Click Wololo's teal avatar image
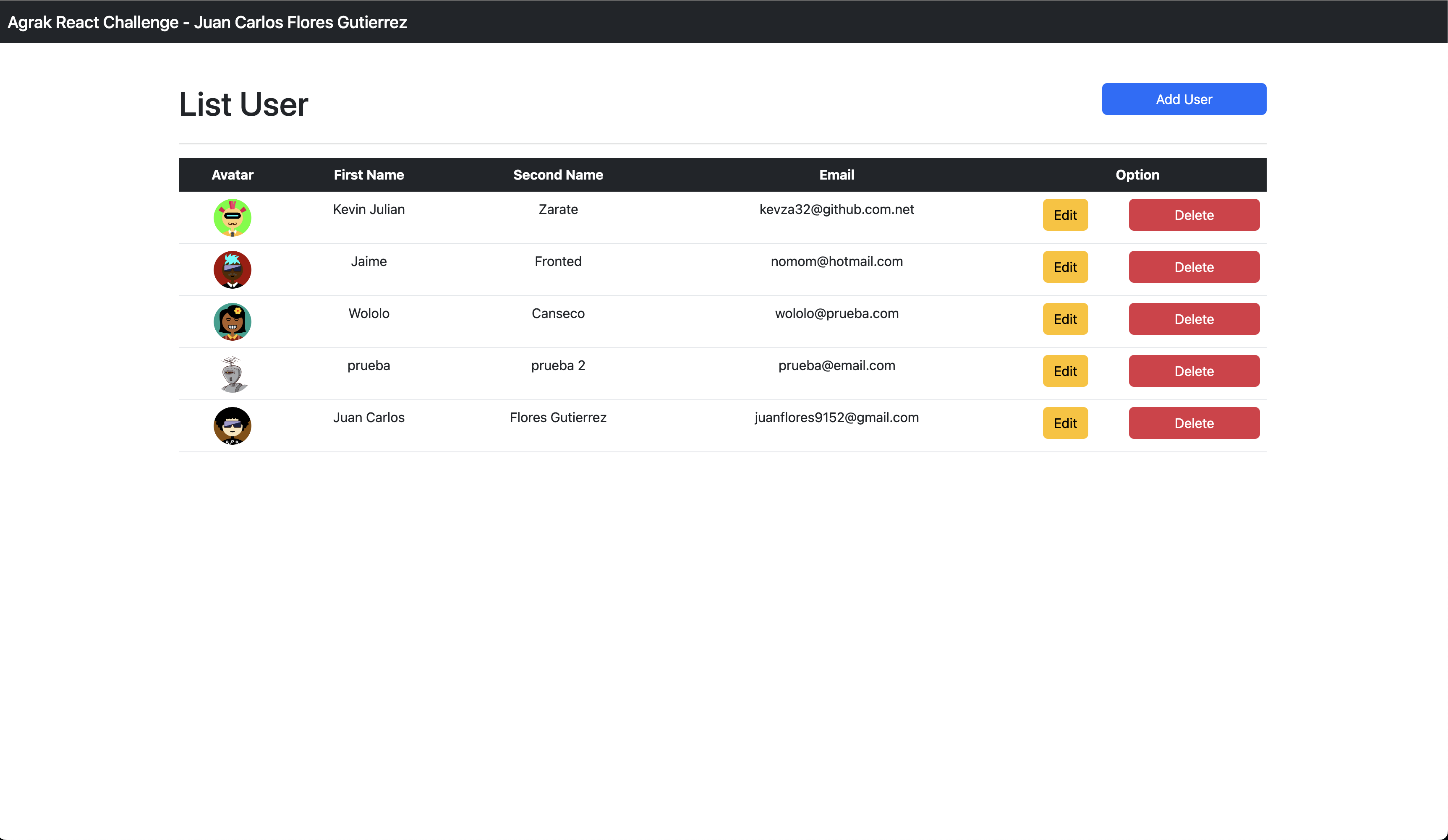 [x=232, y=322]
